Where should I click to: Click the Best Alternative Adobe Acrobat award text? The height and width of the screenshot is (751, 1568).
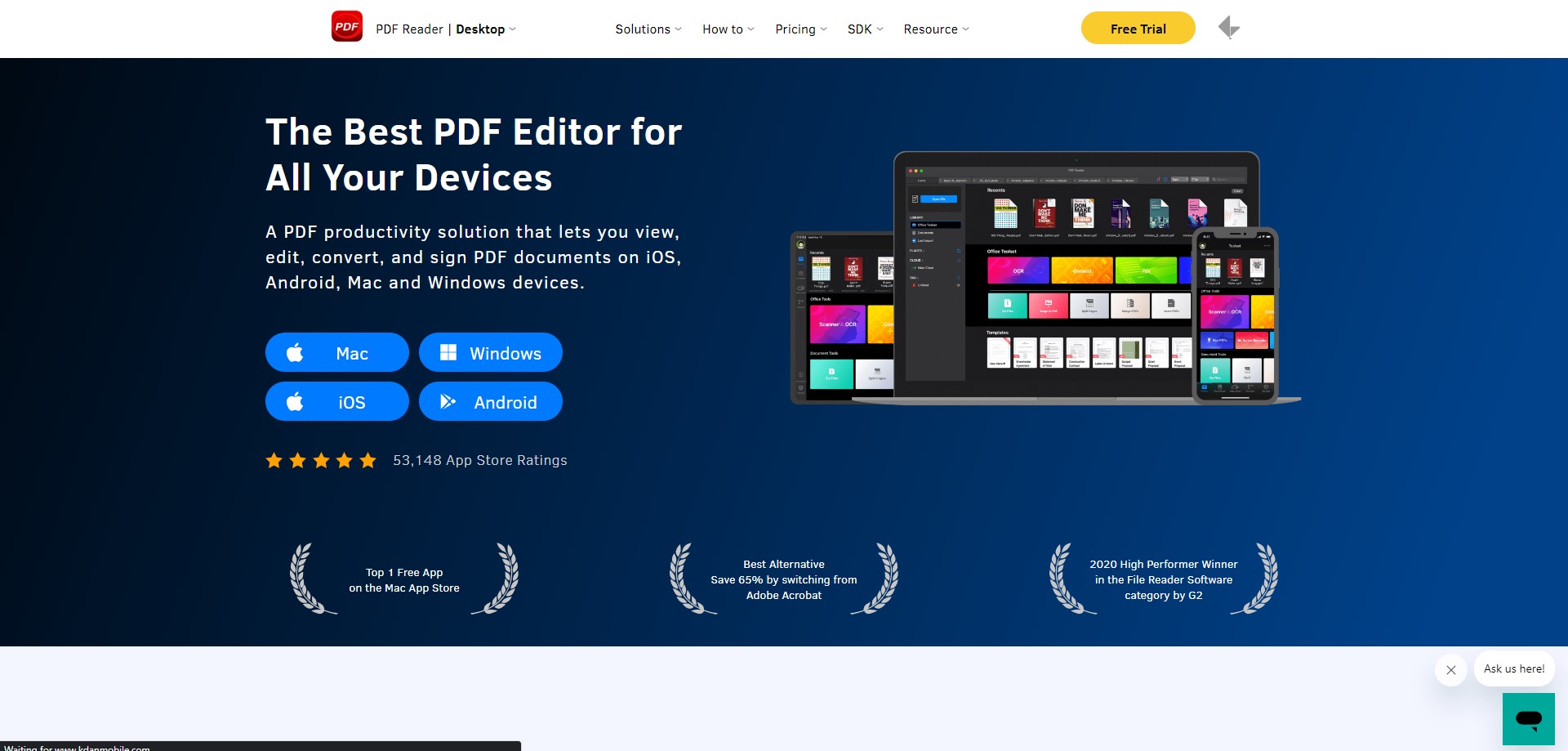[784, 579]
